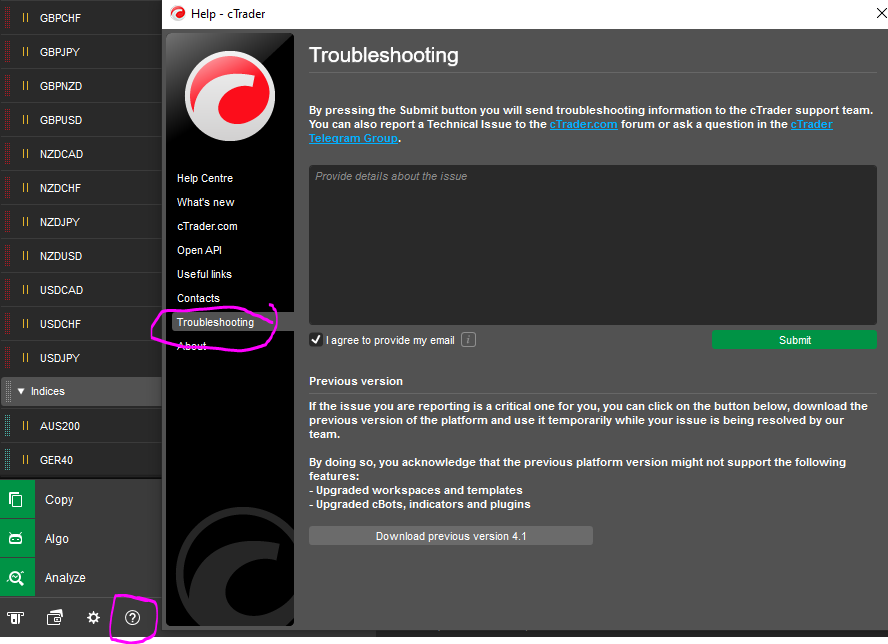This screenshot has height=644, width=888.
Task: Open the Open API menu item
Action: (x=199, y=250)
